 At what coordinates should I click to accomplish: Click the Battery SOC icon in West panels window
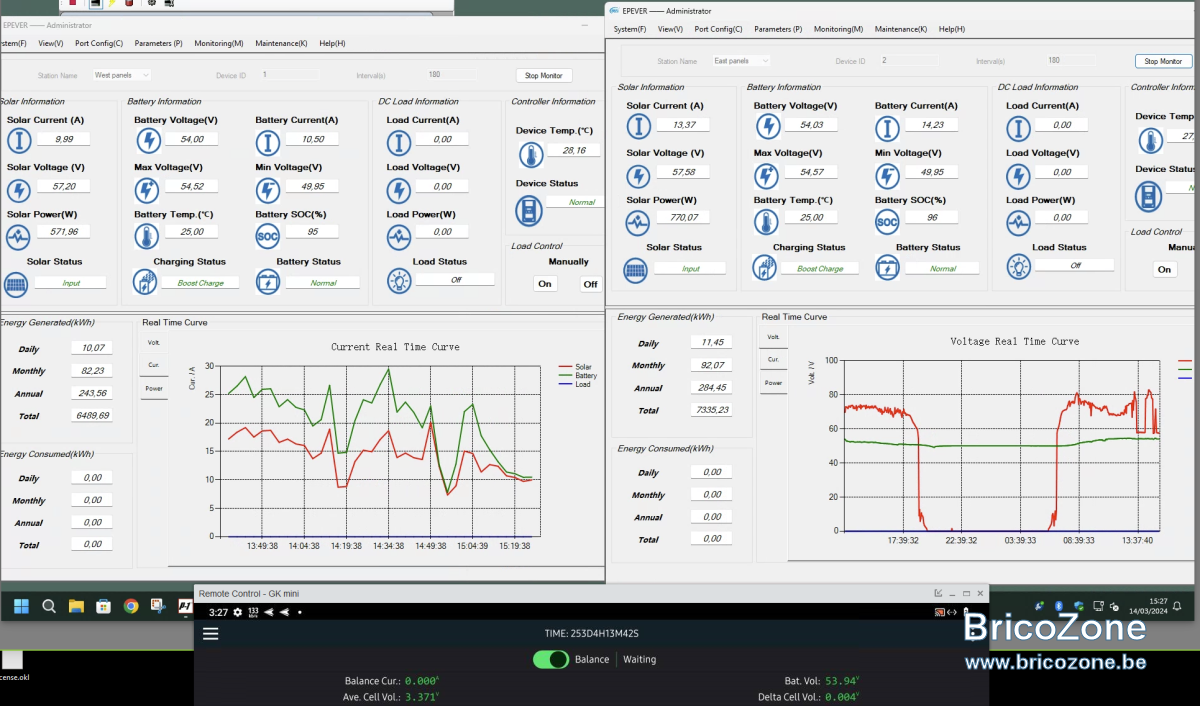pyautogui.click(x=268, y=236)
